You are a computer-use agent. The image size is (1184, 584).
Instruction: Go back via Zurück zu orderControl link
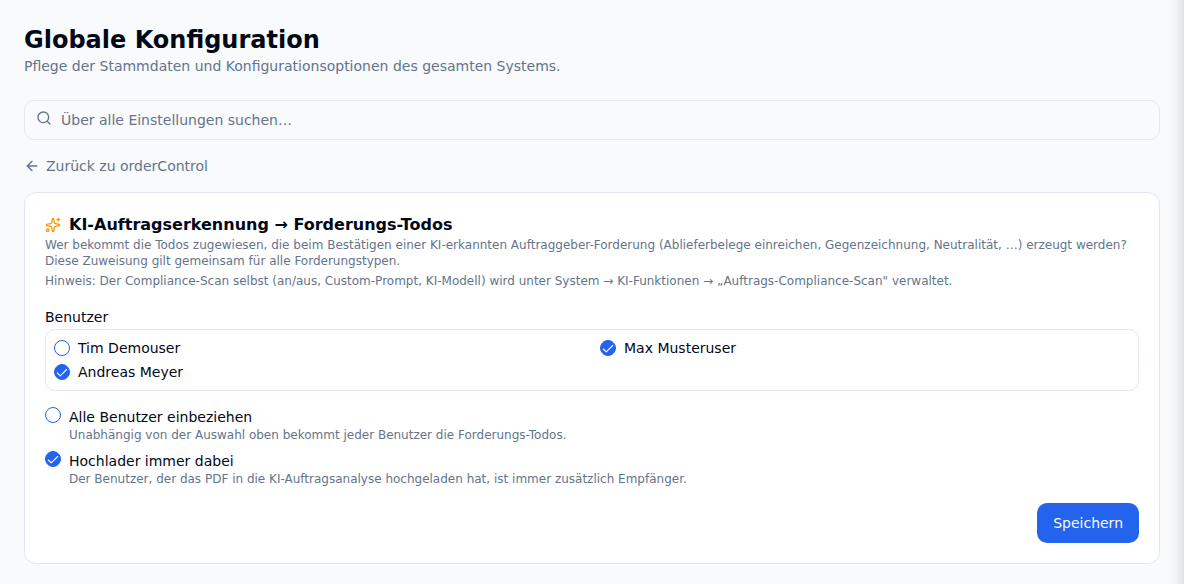[x=116, y=166]
